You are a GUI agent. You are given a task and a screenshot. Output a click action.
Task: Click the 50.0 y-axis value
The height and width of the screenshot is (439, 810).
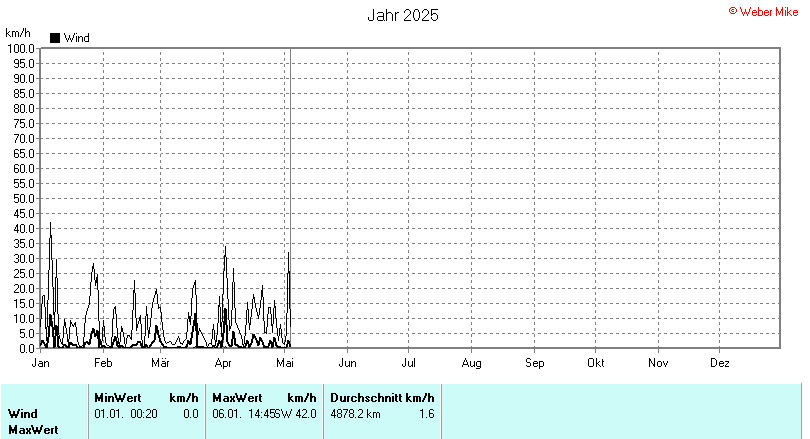point(23,199)
